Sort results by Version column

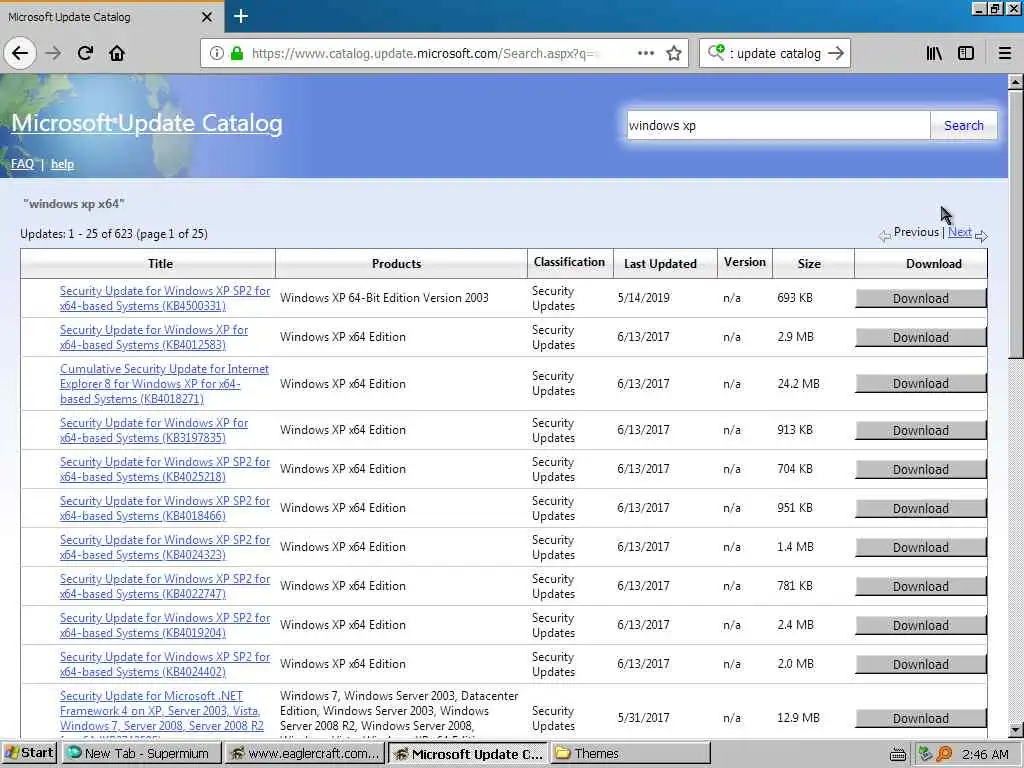pos(744,262)
